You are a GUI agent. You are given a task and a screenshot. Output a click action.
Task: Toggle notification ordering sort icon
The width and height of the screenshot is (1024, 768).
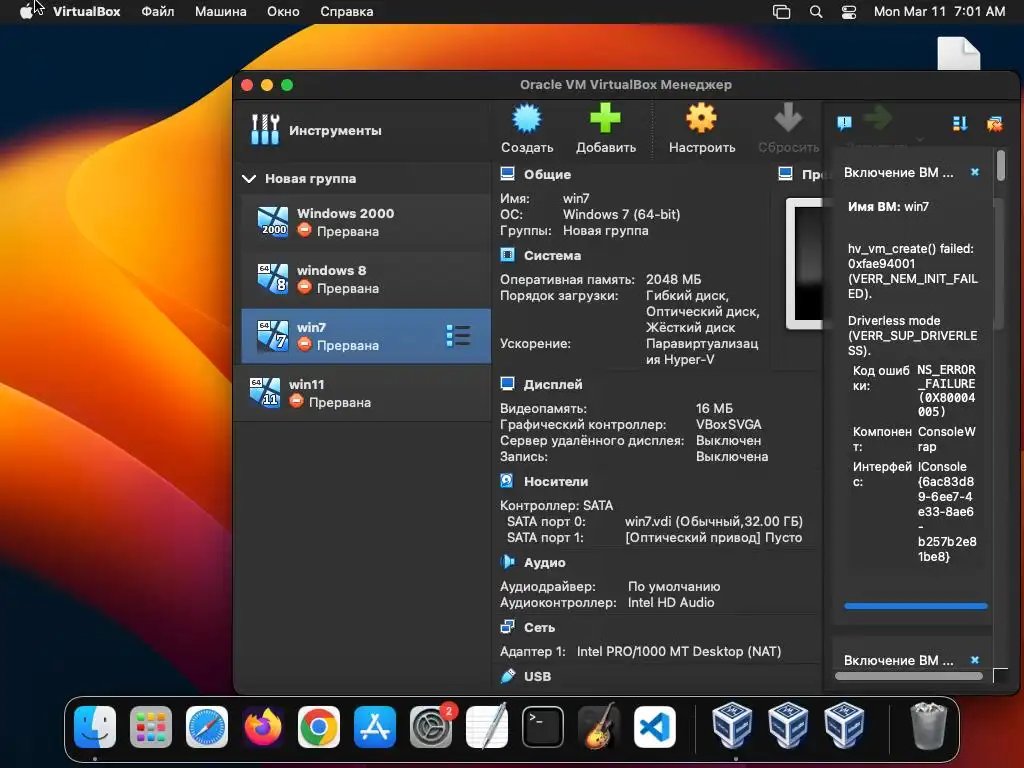tap(960, 123)
